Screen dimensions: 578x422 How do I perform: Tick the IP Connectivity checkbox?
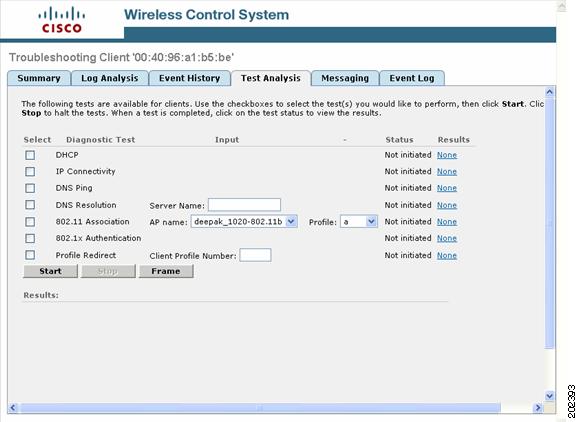[x=30, y=171]
